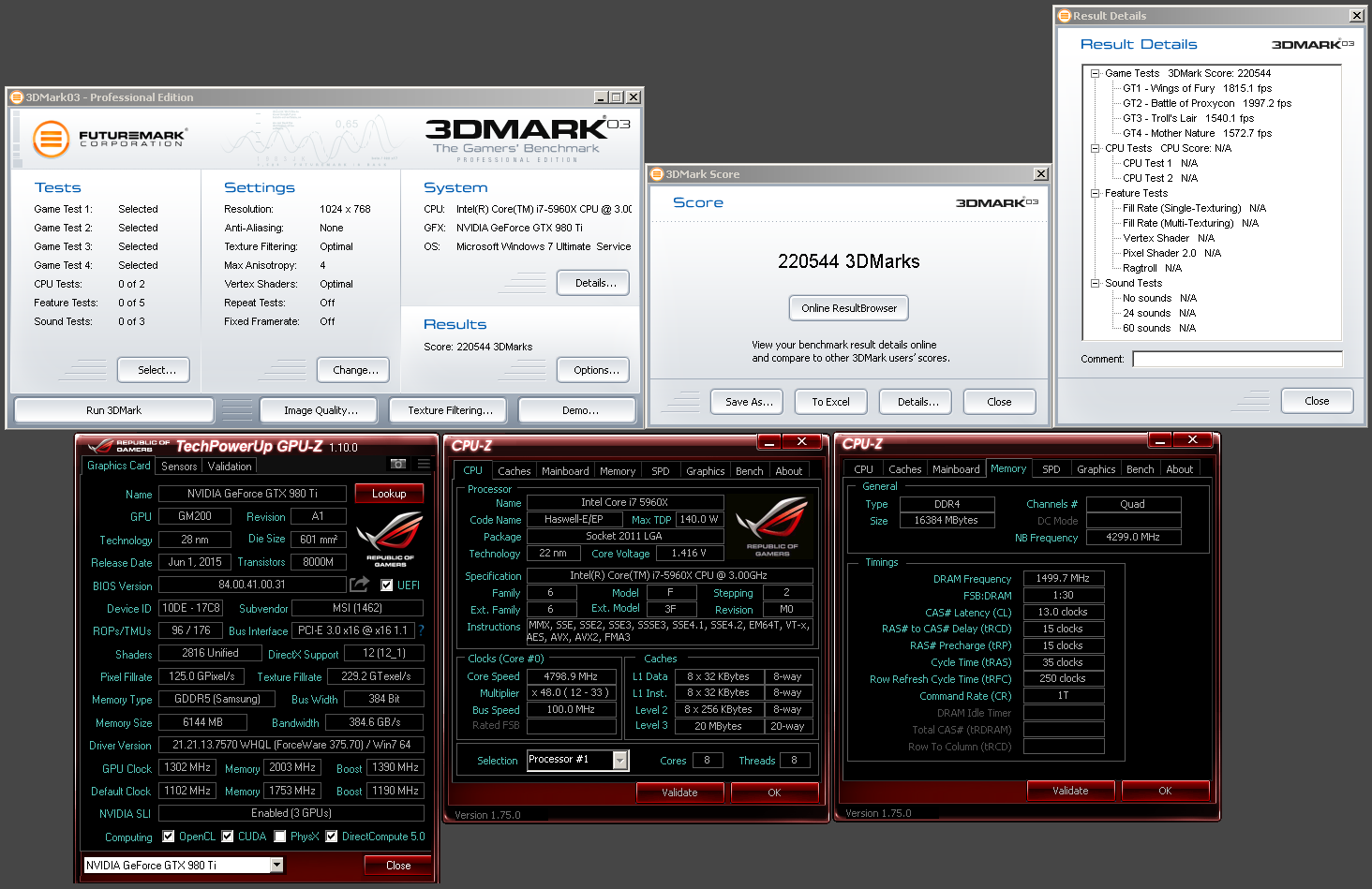Open the Processor #1 selection dropdown
This screenshot has width=1372, height=889.
619,760
